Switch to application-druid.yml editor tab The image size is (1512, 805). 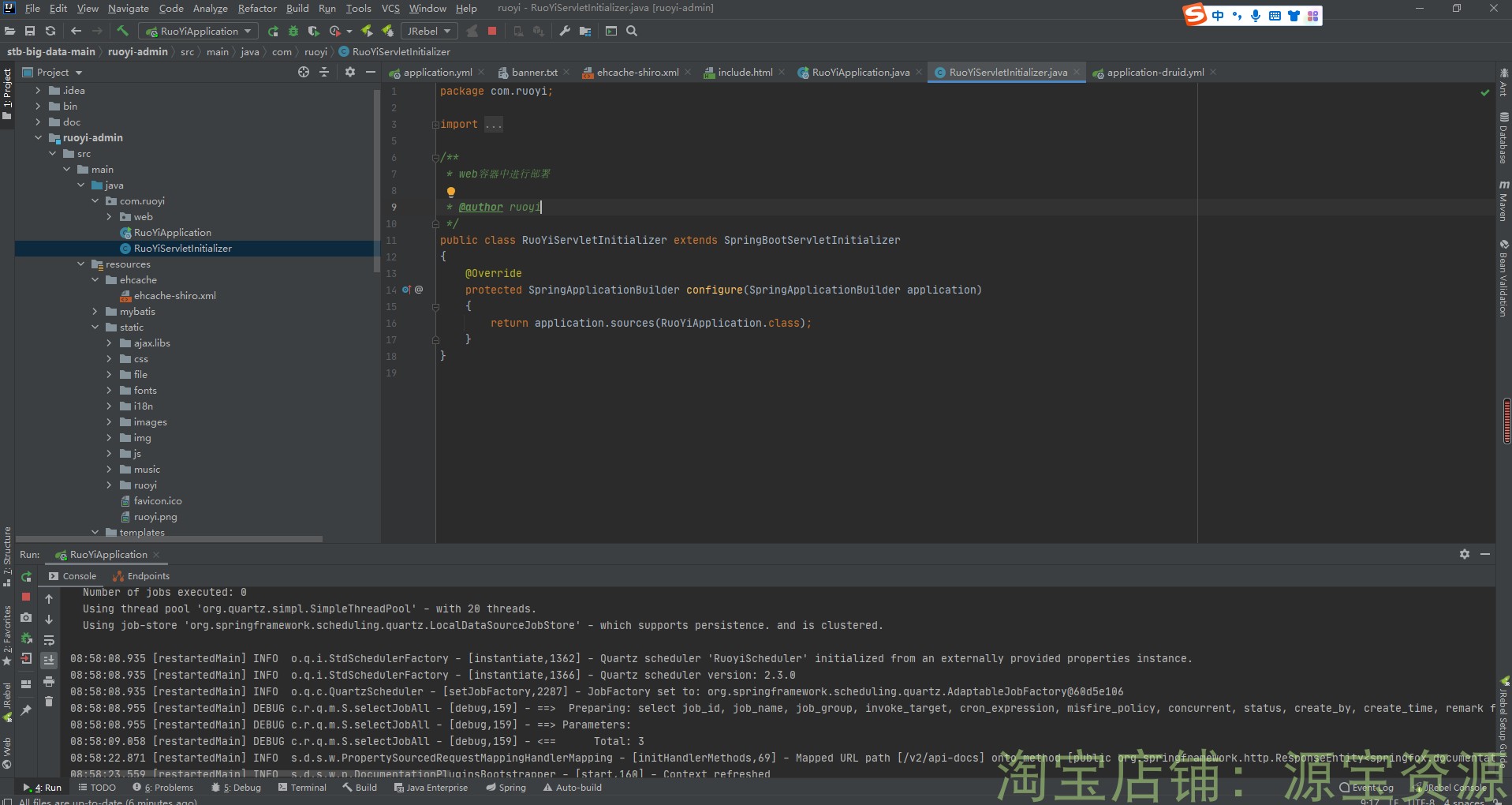coord(1155,72)
